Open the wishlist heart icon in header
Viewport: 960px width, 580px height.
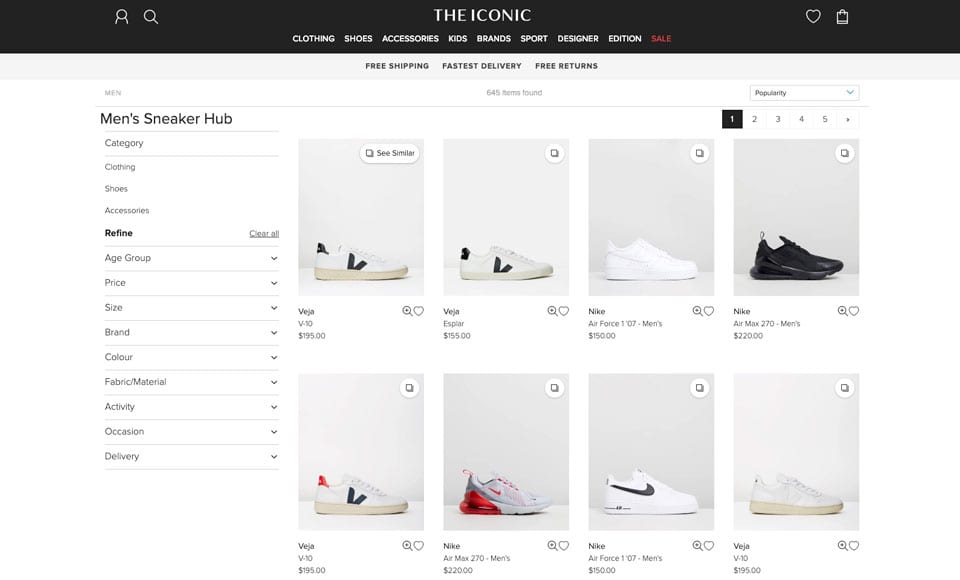coord(813,17)
